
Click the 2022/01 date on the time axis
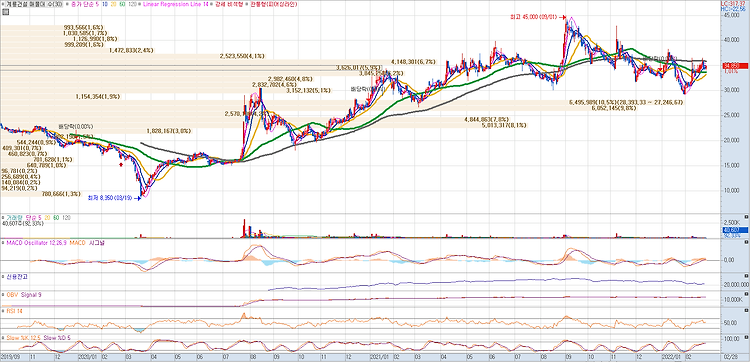tap(671, 357)
